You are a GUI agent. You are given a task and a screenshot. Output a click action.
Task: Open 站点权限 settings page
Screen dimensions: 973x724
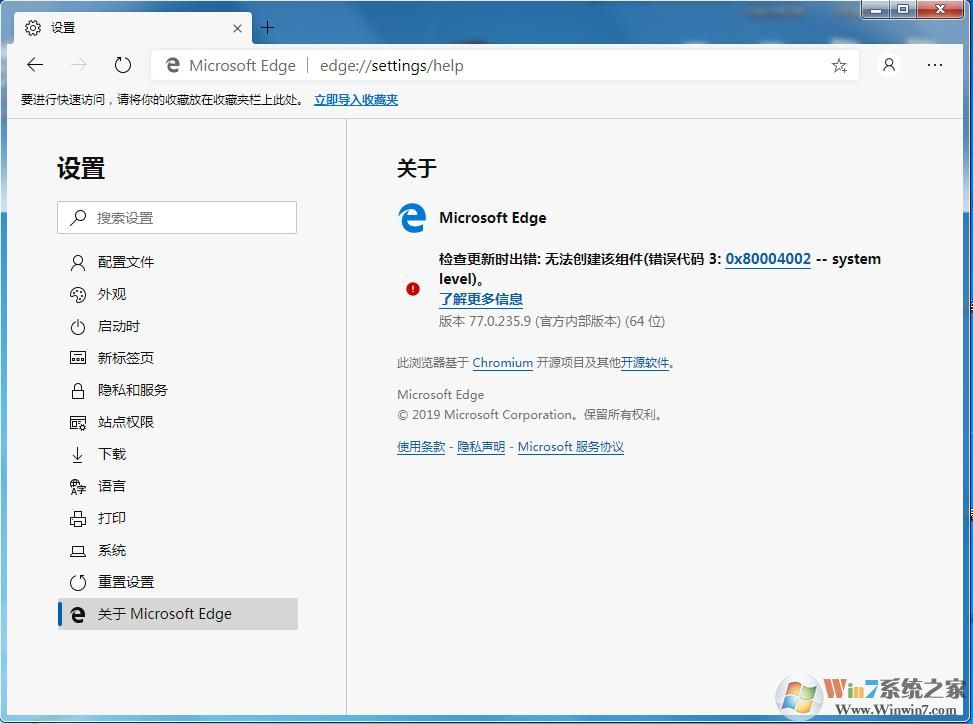126,422
